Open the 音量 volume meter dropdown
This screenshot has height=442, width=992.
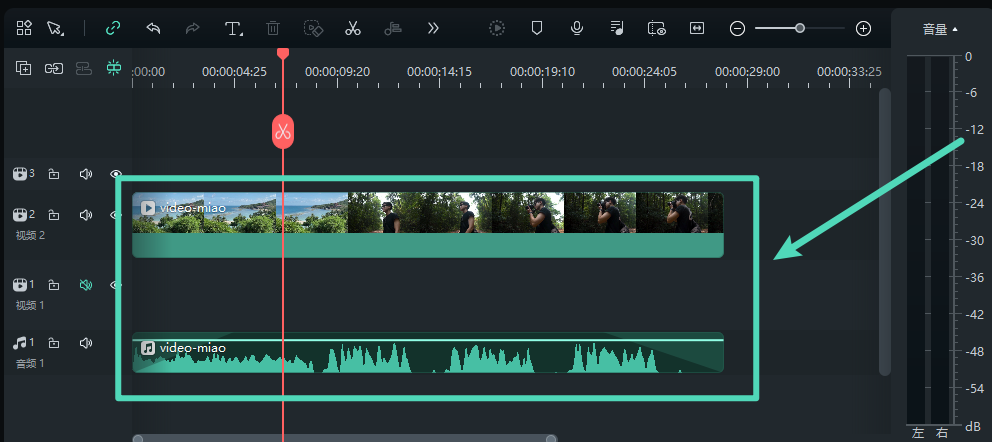pyautogui.click(x=939, y=30)
